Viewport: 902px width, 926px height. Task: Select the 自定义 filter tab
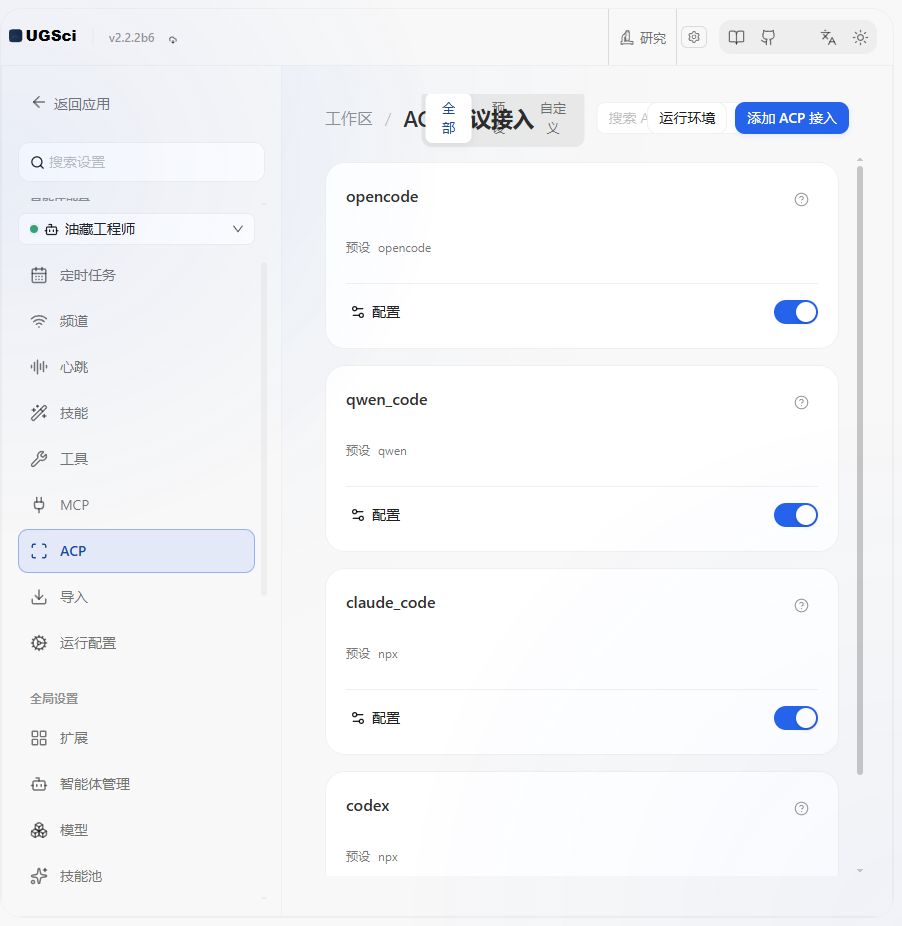tap(553, 118)
